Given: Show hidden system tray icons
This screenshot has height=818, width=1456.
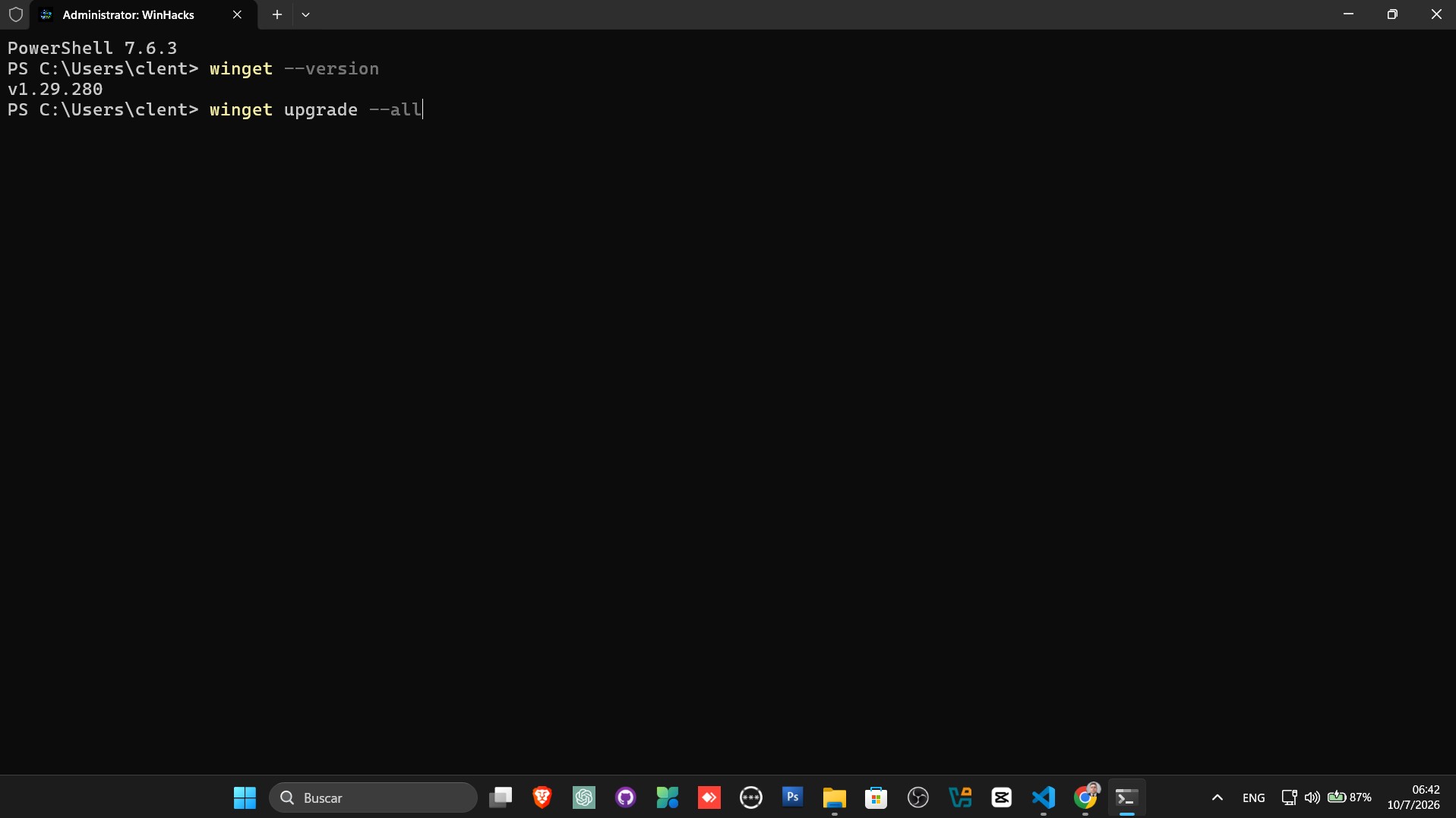Looking at the screenshot, I should pyautogui.click(x=1218, y=797).
